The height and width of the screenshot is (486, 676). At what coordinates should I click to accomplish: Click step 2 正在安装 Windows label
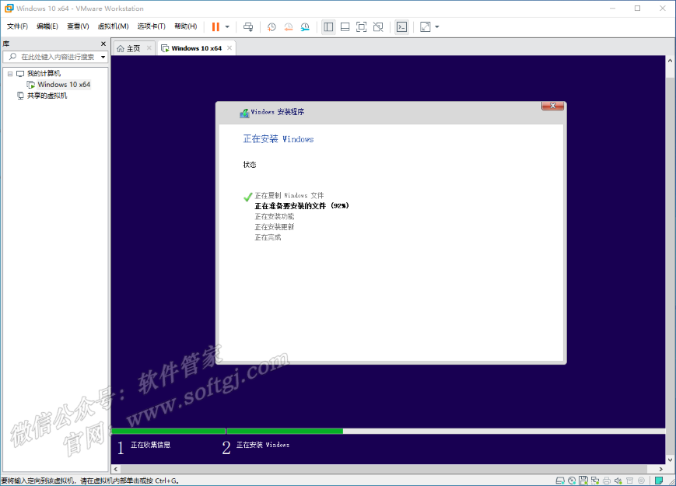coord(263,445)
